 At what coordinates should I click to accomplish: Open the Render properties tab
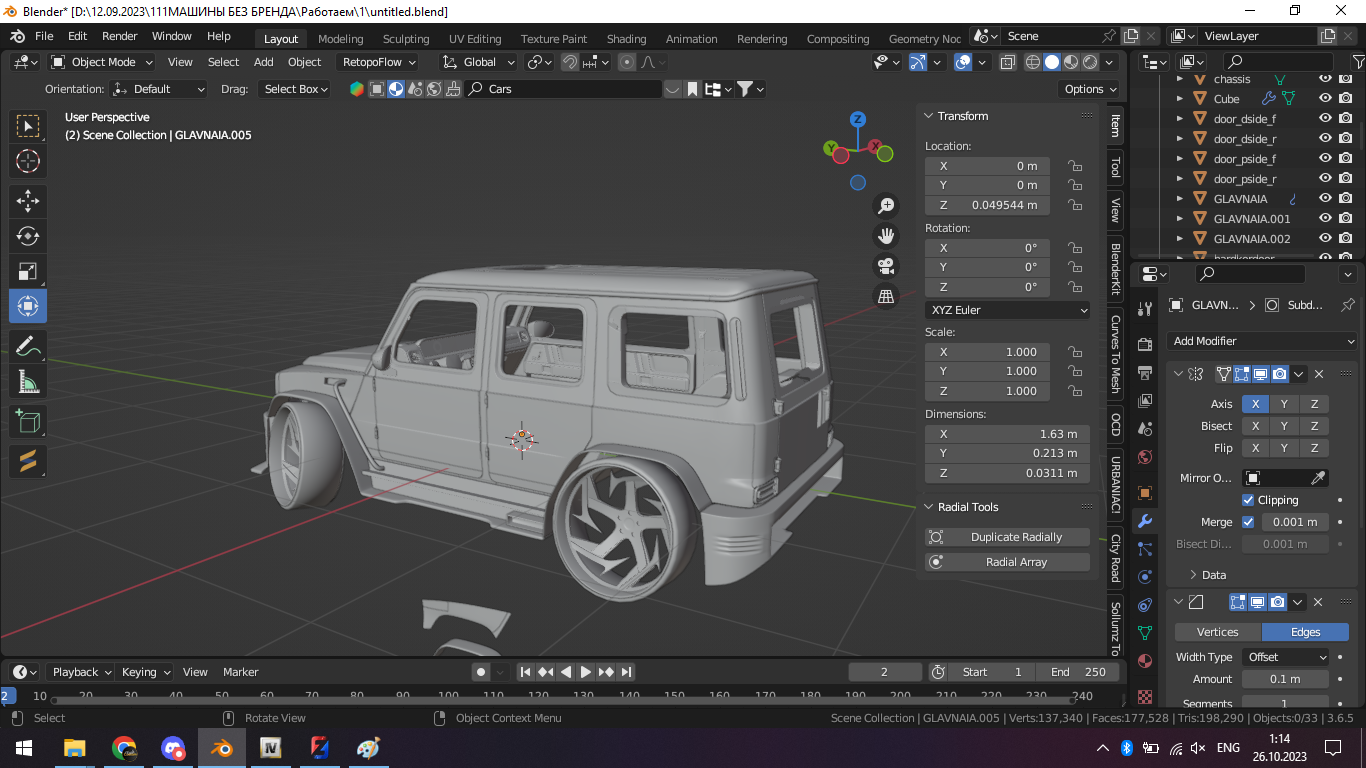tap(1146, 343)
